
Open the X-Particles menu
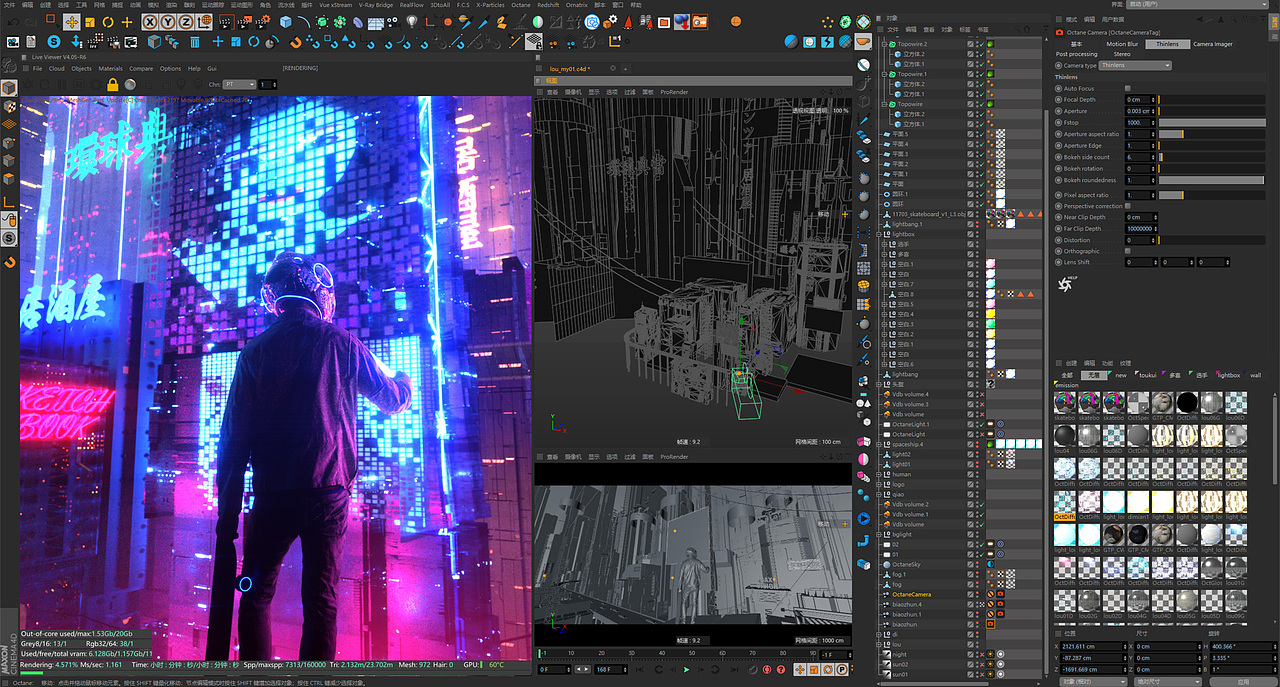pyautogui.click(x=491, y=5)
